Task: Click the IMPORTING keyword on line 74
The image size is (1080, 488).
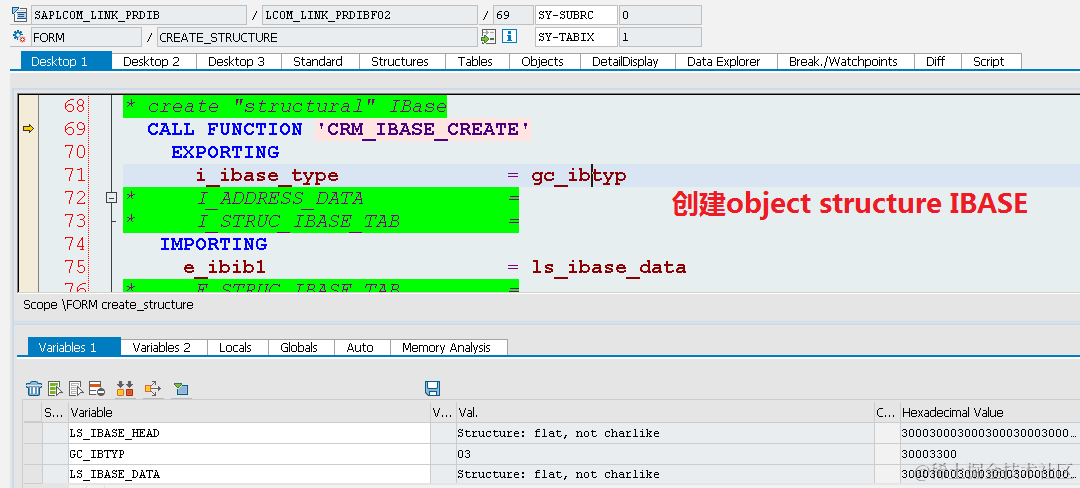Action: tap(214, 244)
